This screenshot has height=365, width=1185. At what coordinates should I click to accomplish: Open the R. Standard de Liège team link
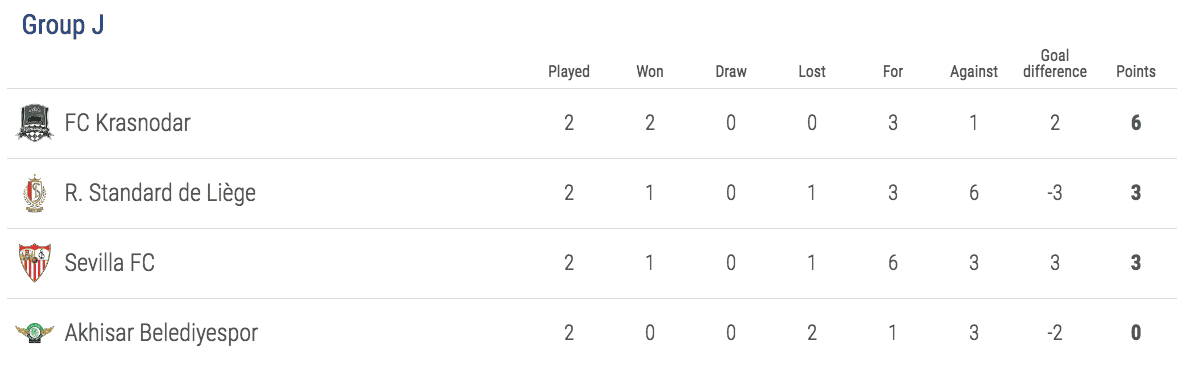(160, 193)
